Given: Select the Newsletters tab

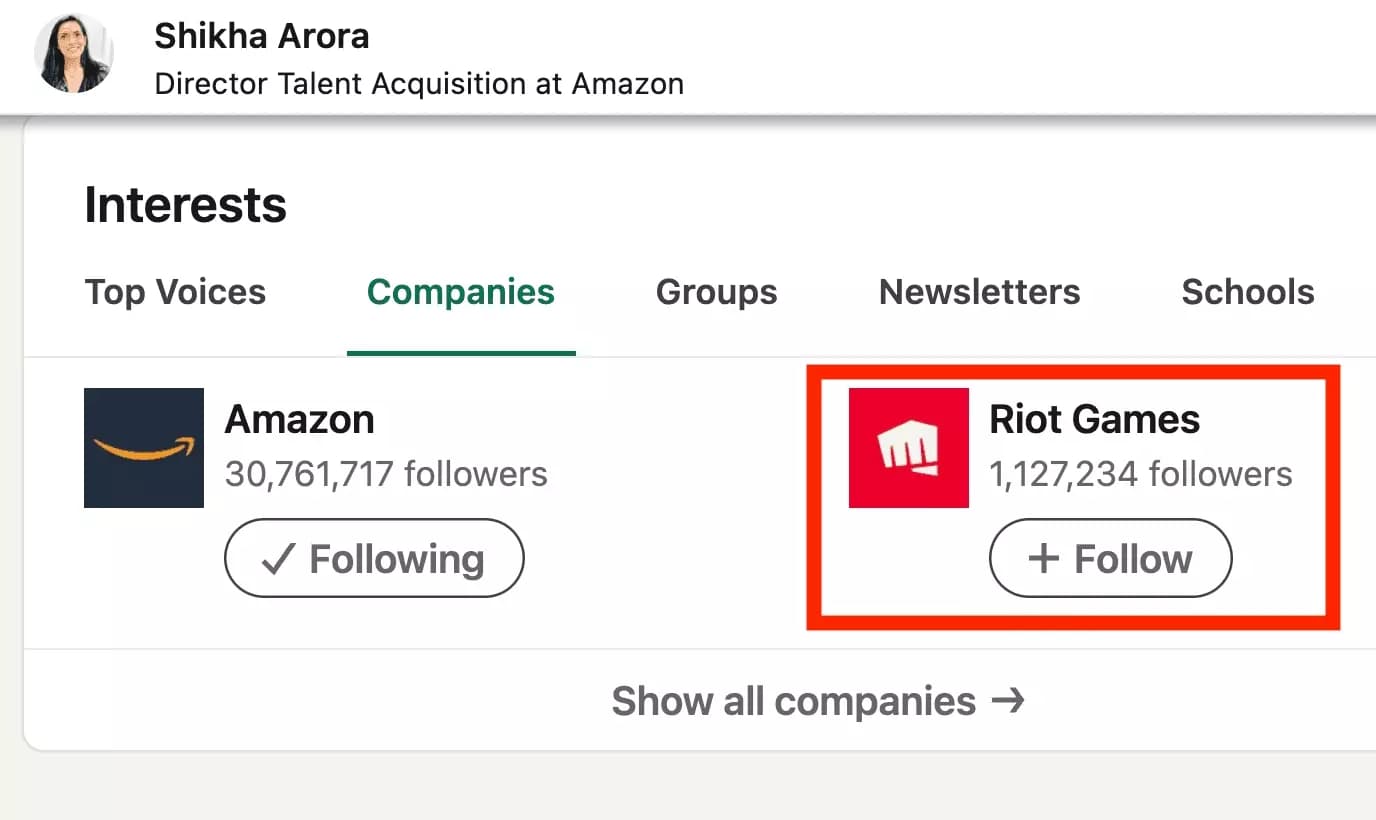Looking at the screenshot, I should tap(979, 292).
